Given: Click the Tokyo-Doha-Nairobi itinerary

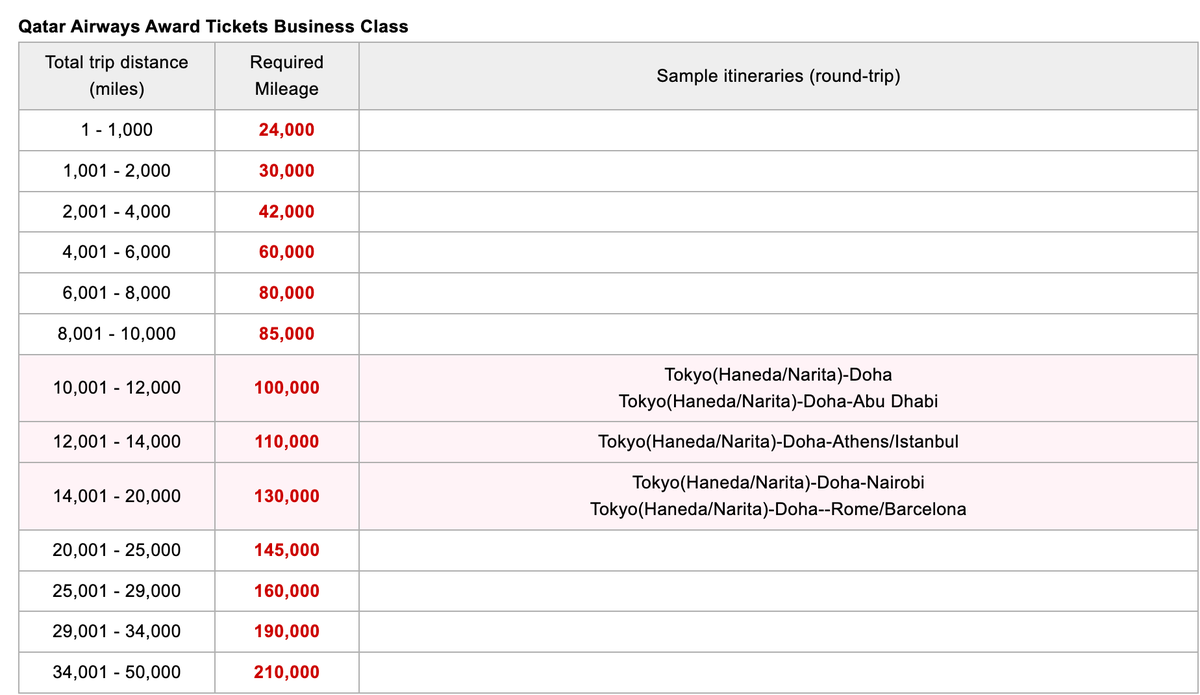Looking at the screenshot, I should point(778,483).
